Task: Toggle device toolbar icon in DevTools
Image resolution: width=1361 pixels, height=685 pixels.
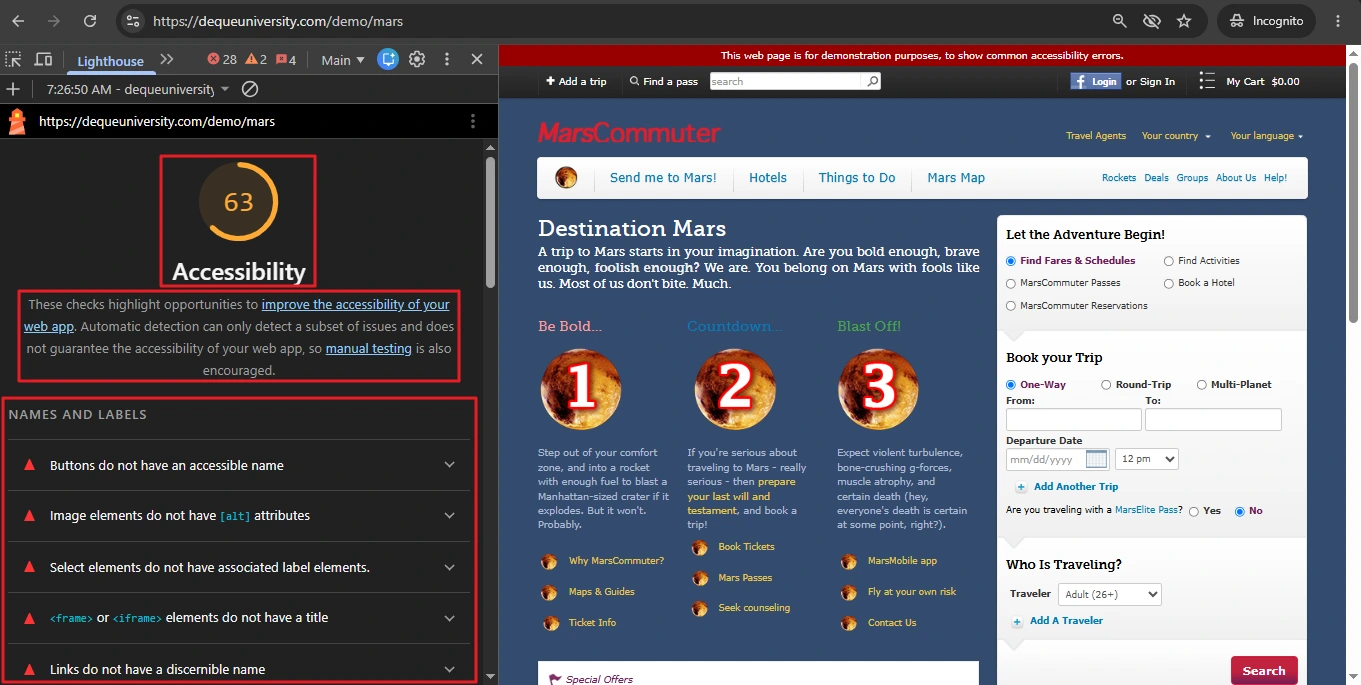Action: tap(43, 60)
